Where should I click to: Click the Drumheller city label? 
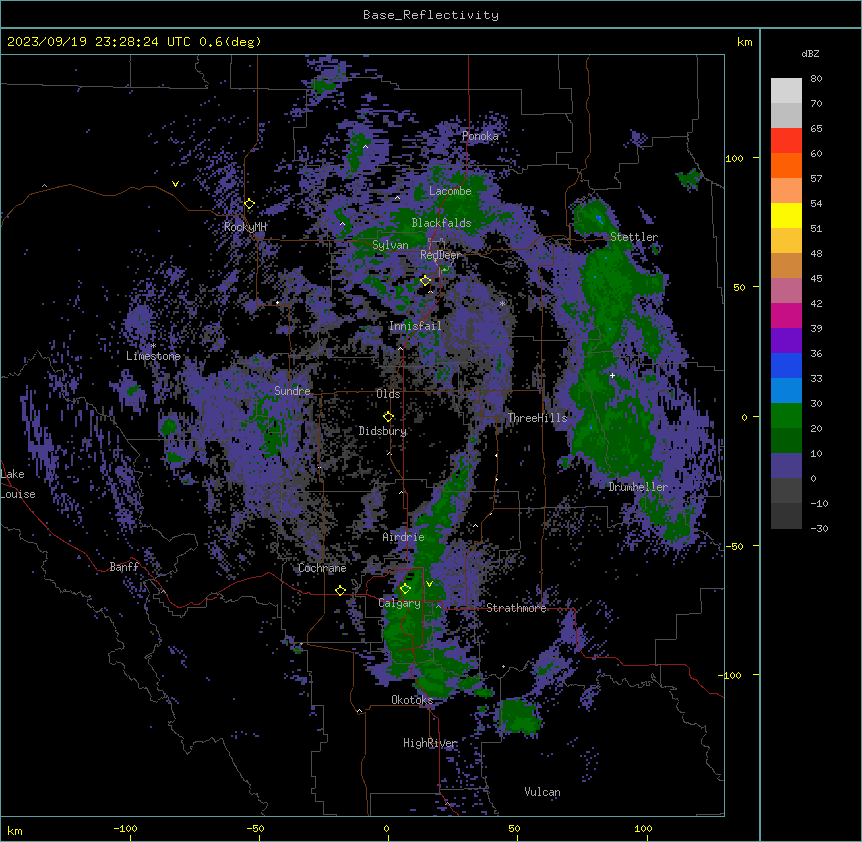638,487
